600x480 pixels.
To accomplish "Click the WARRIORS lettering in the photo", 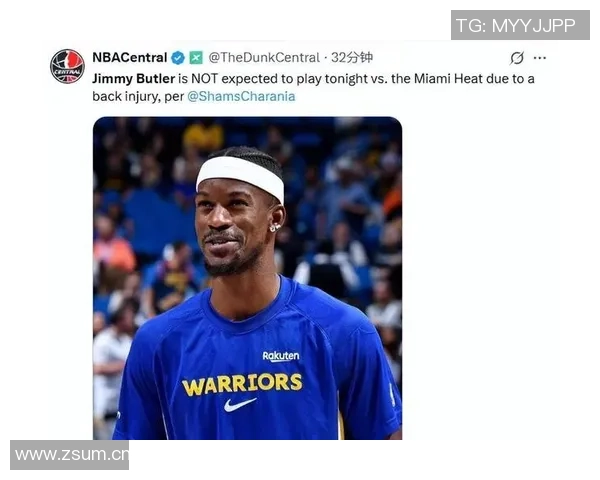I will [x=242, y=384].
